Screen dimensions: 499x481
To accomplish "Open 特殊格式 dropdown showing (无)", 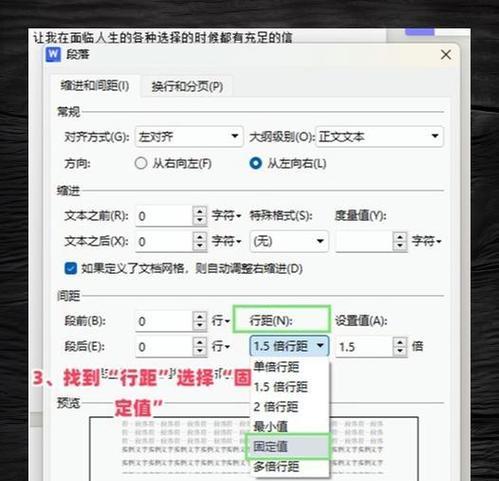I will 289,241.
